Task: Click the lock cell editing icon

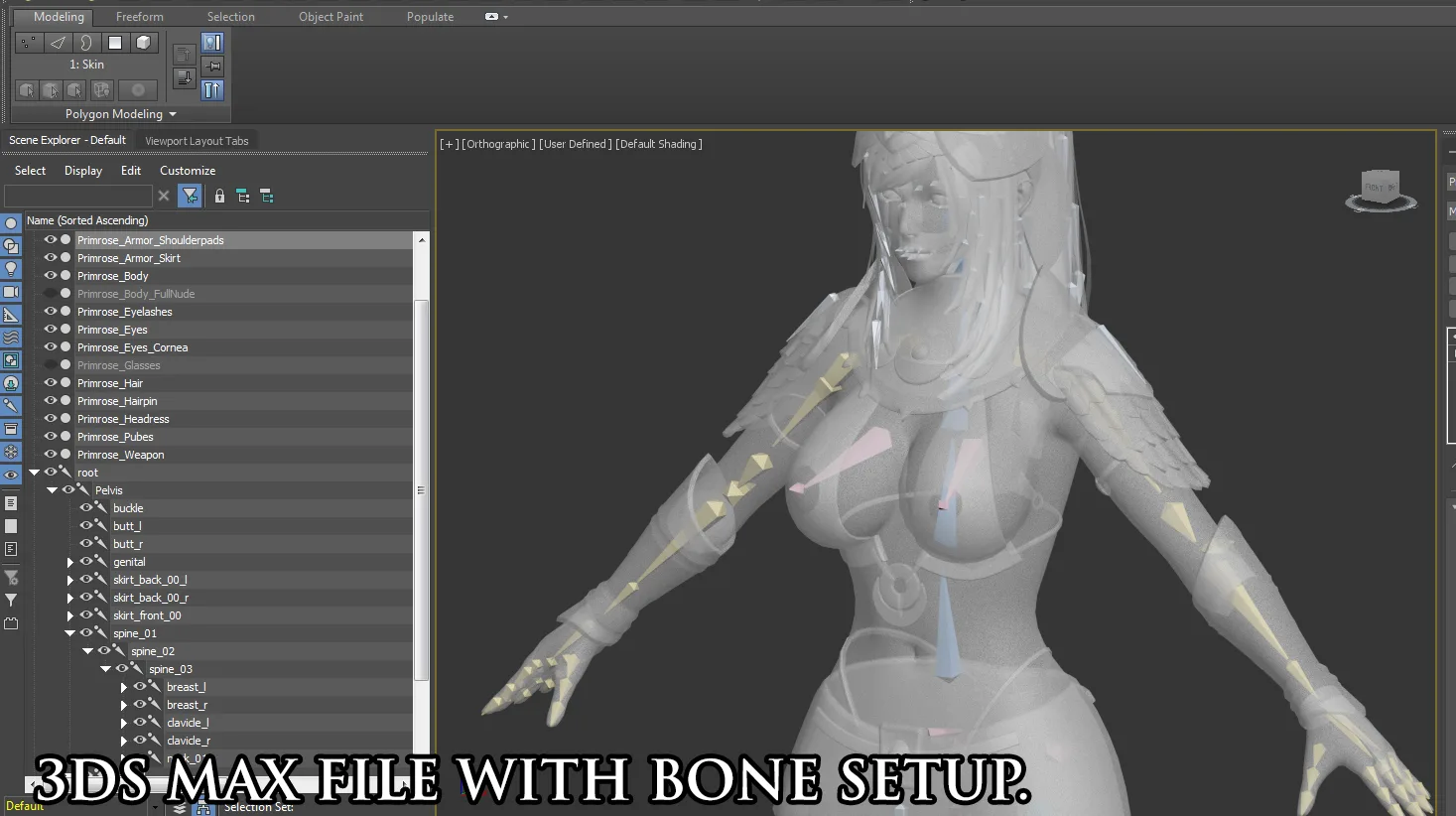Action: [x=219, y=196]
